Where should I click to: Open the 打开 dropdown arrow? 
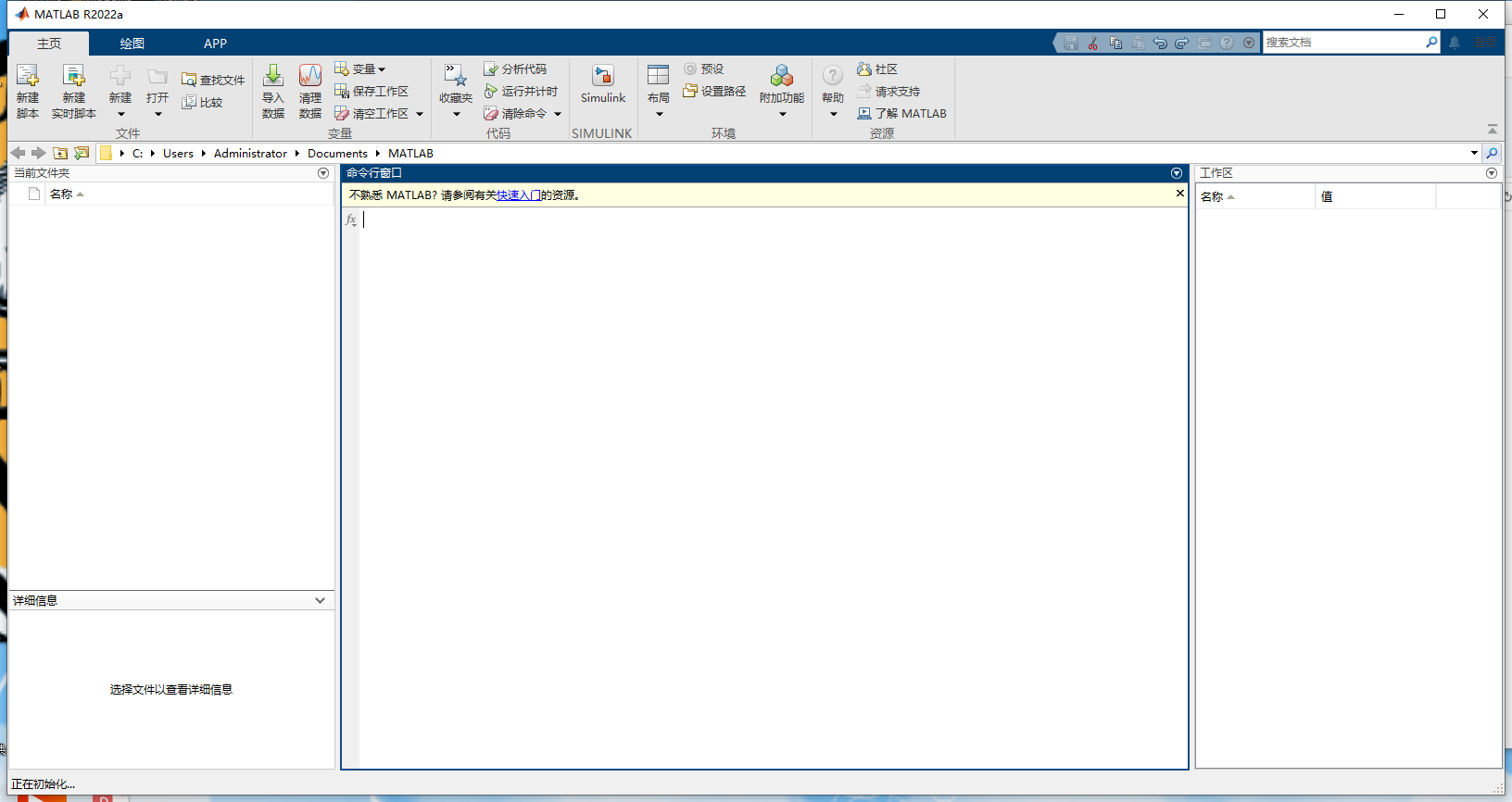(157, 115)
